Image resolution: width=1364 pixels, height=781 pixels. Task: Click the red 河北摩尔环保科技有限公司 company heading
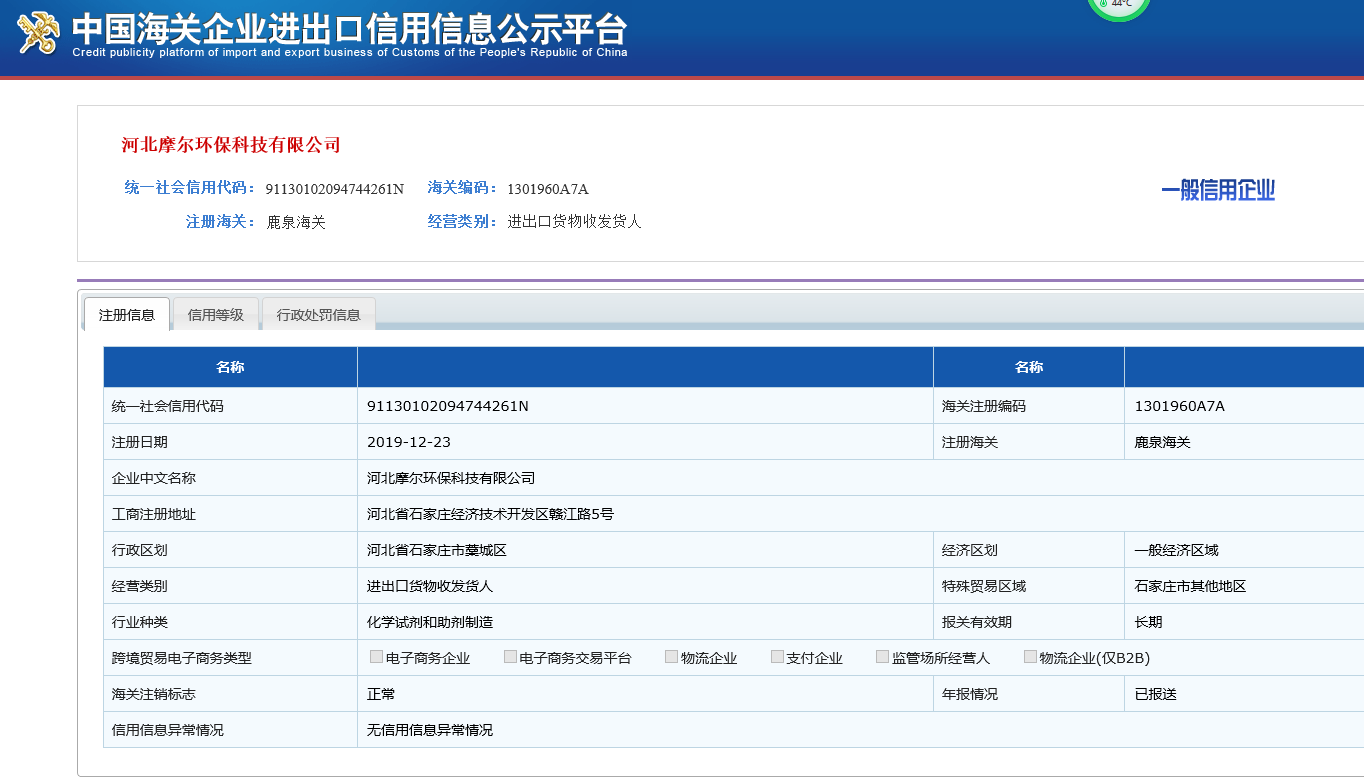(231, 145)
